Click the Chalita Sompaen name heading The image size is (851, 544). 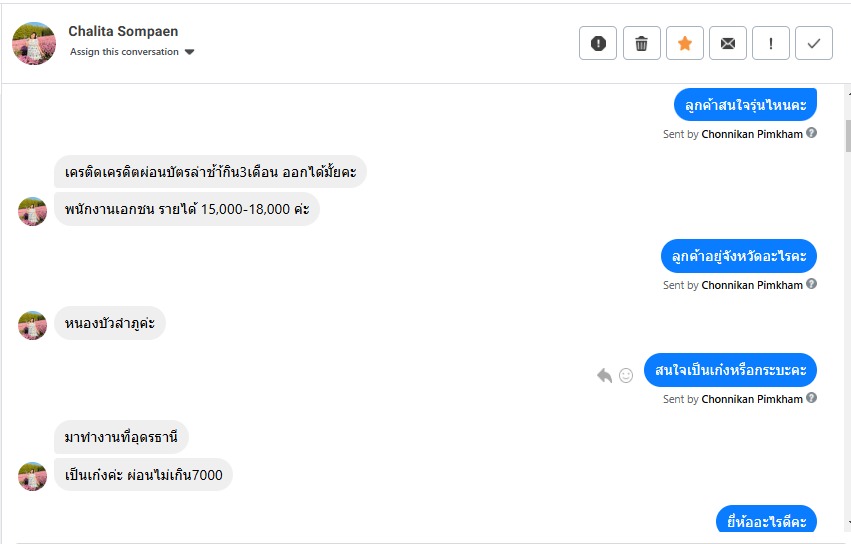pyautogui.click(x=124, y=31)
